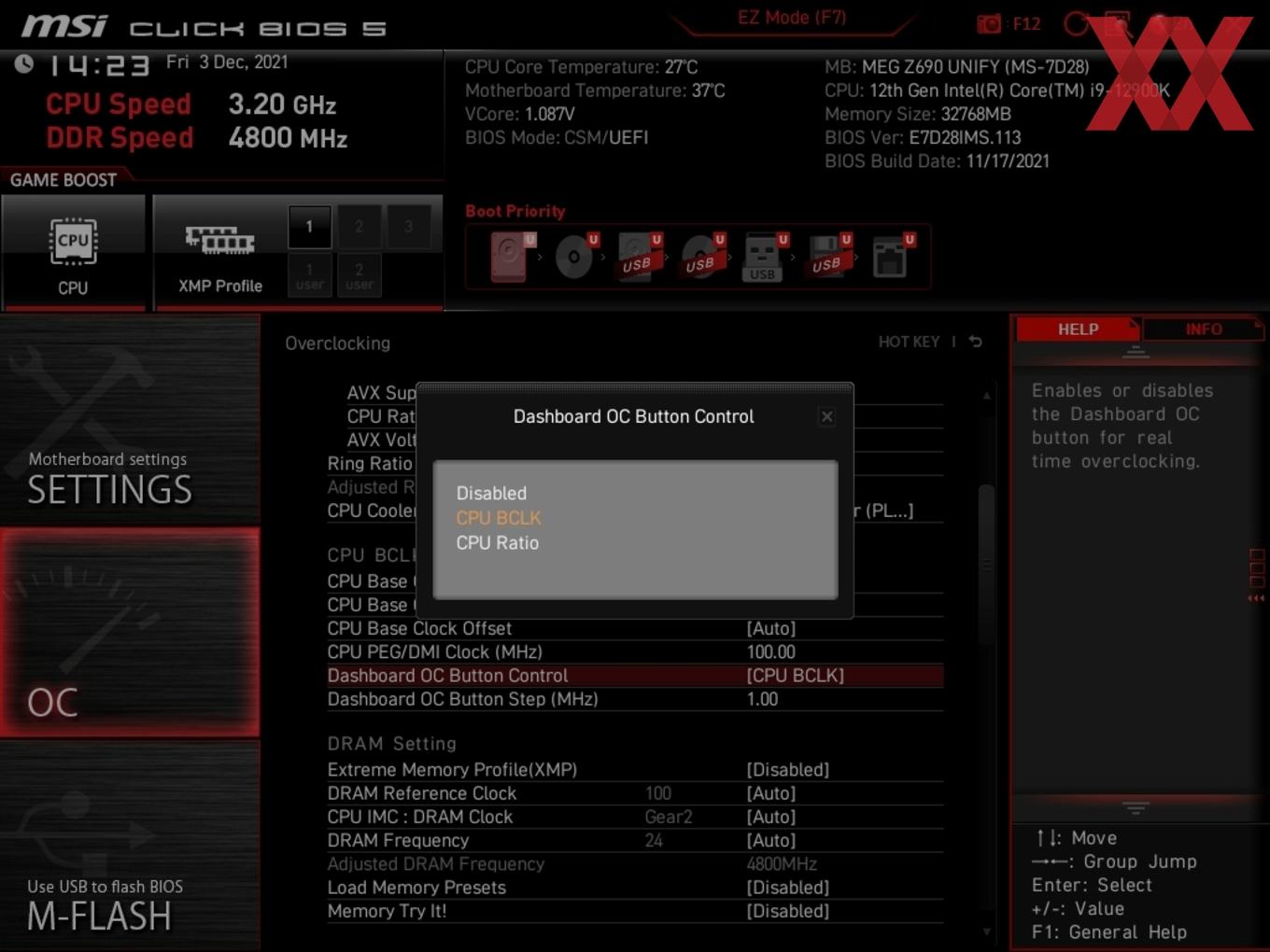Open CPU Base Clock Offset [Auto] value
The height and width of the screenshot is (952, 1270).
click(x=770, y=629)
